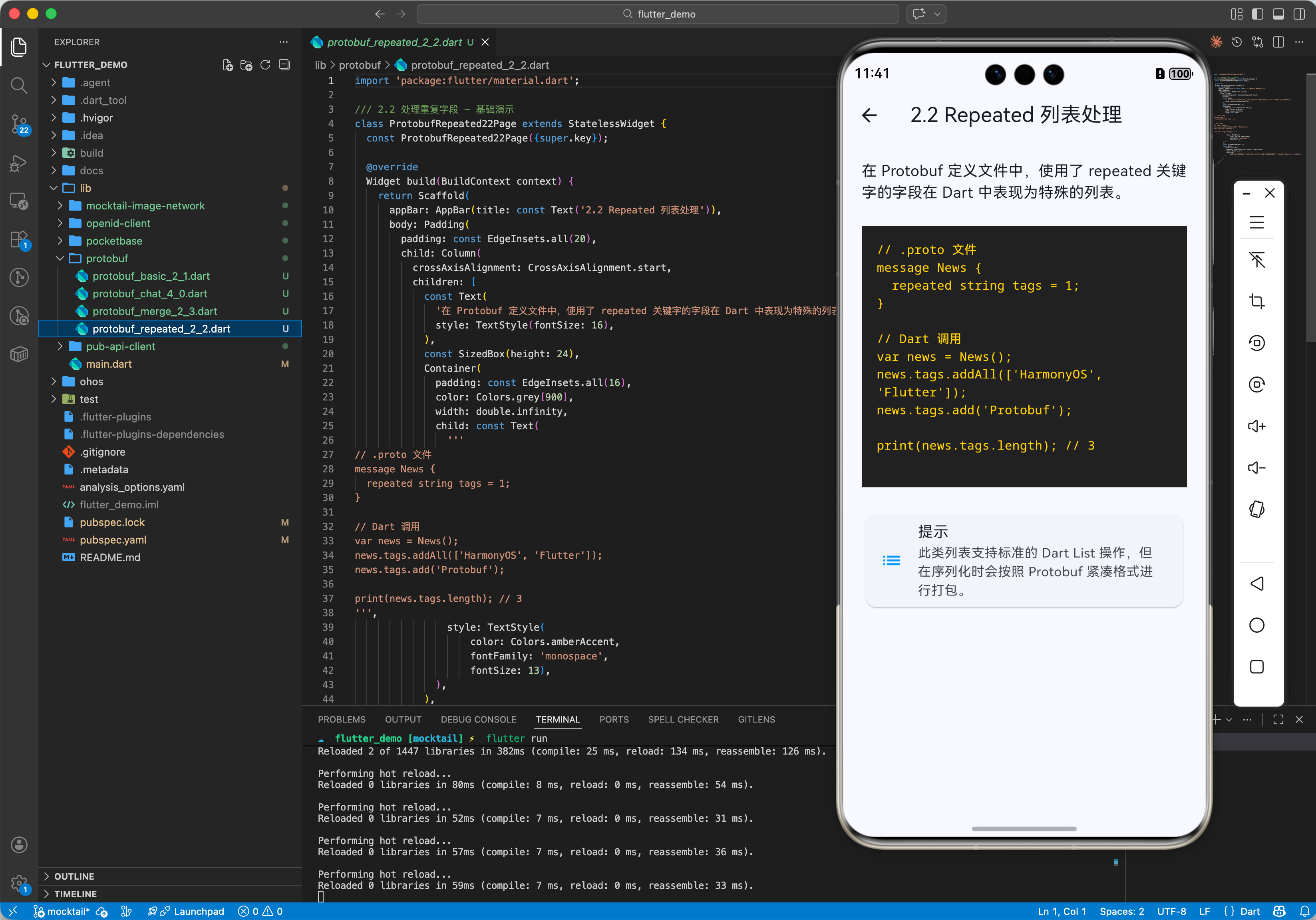This screenshot has width=1316, height=920.
Task: Open Source Control view with 22 badge
Action: pos(19,123)
